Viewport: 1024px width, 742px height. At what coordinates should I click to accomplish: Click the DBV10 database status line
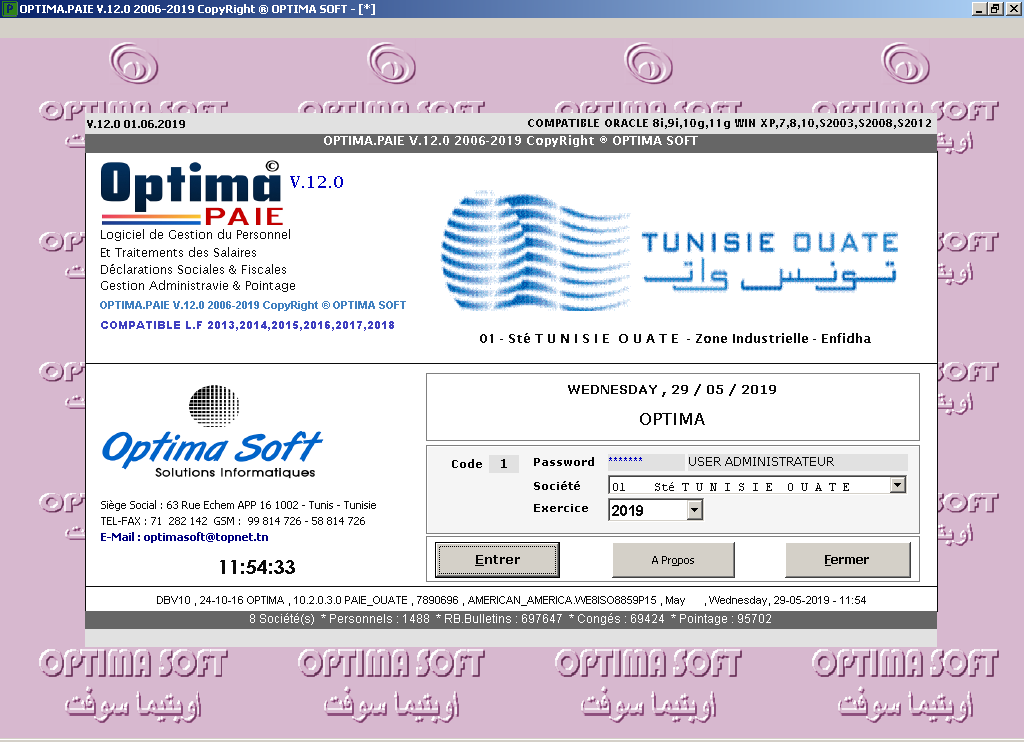[511, 600]
